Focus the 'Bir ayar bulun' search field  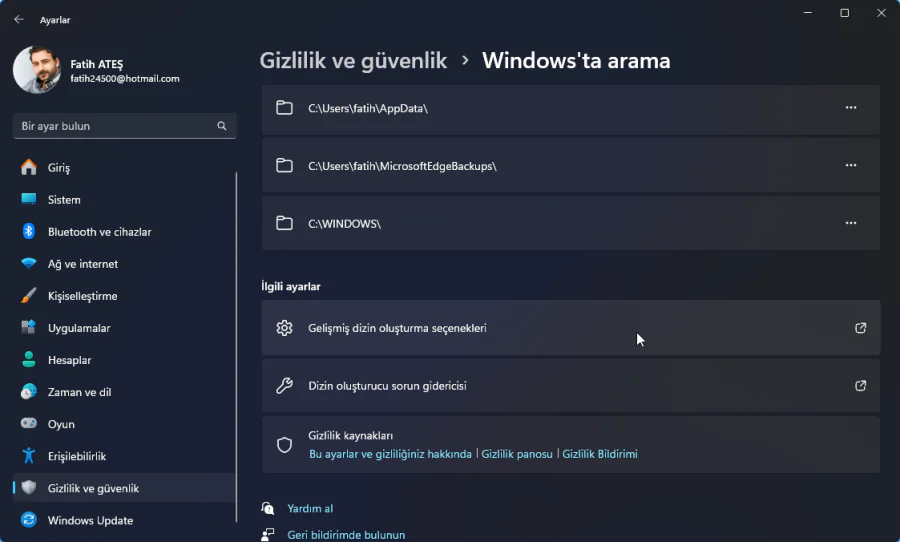(x=125, y=126)
